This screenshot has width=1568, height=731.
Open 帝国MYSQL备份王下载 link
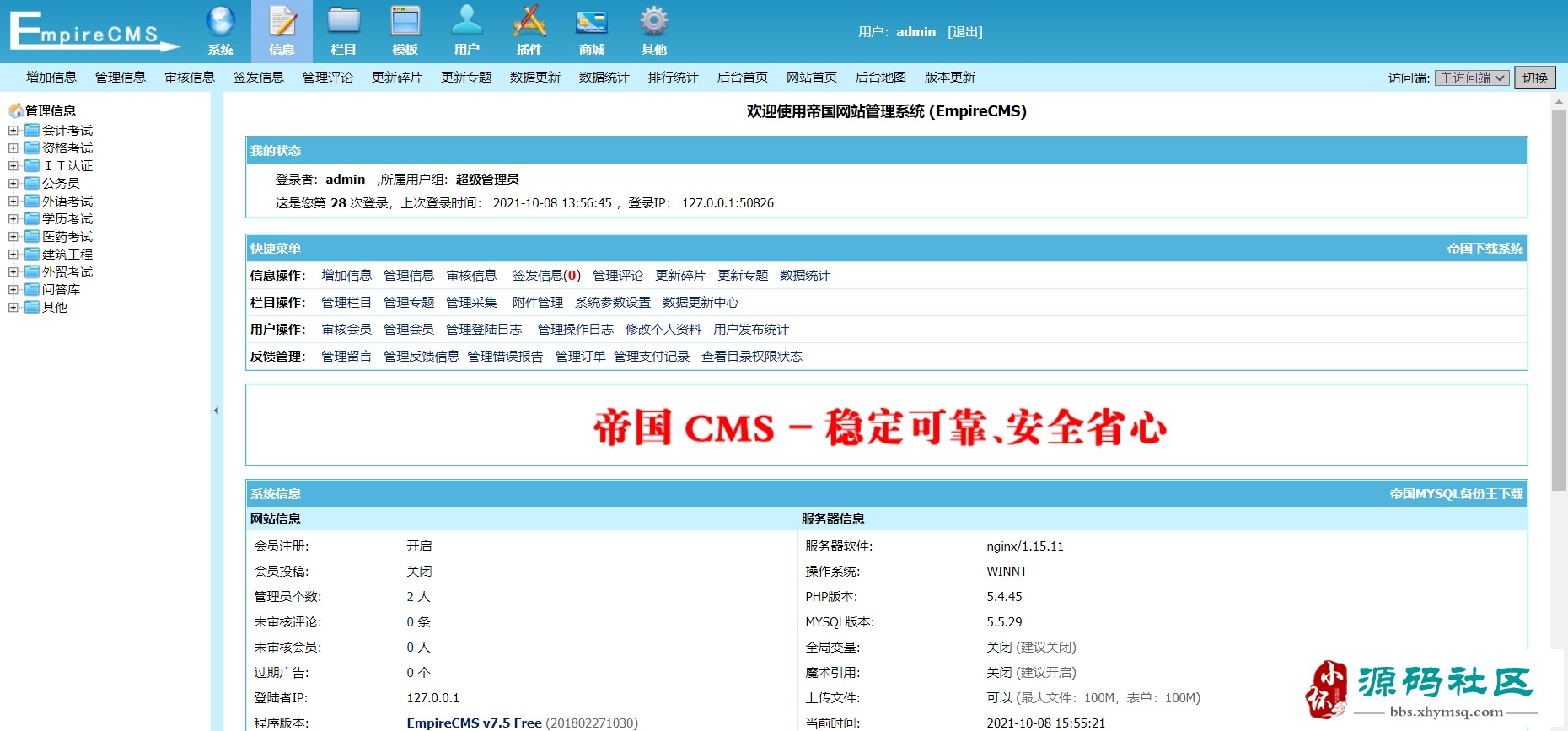pyautogui.click(x=1457, y=494)
